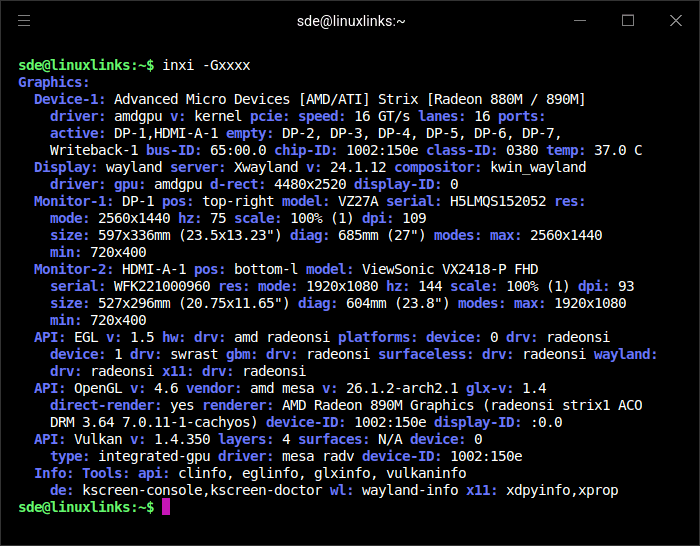Maximize the terminal window
Image resolution: width=700 pixels, height=546 pixels.
tap(628, 21)
